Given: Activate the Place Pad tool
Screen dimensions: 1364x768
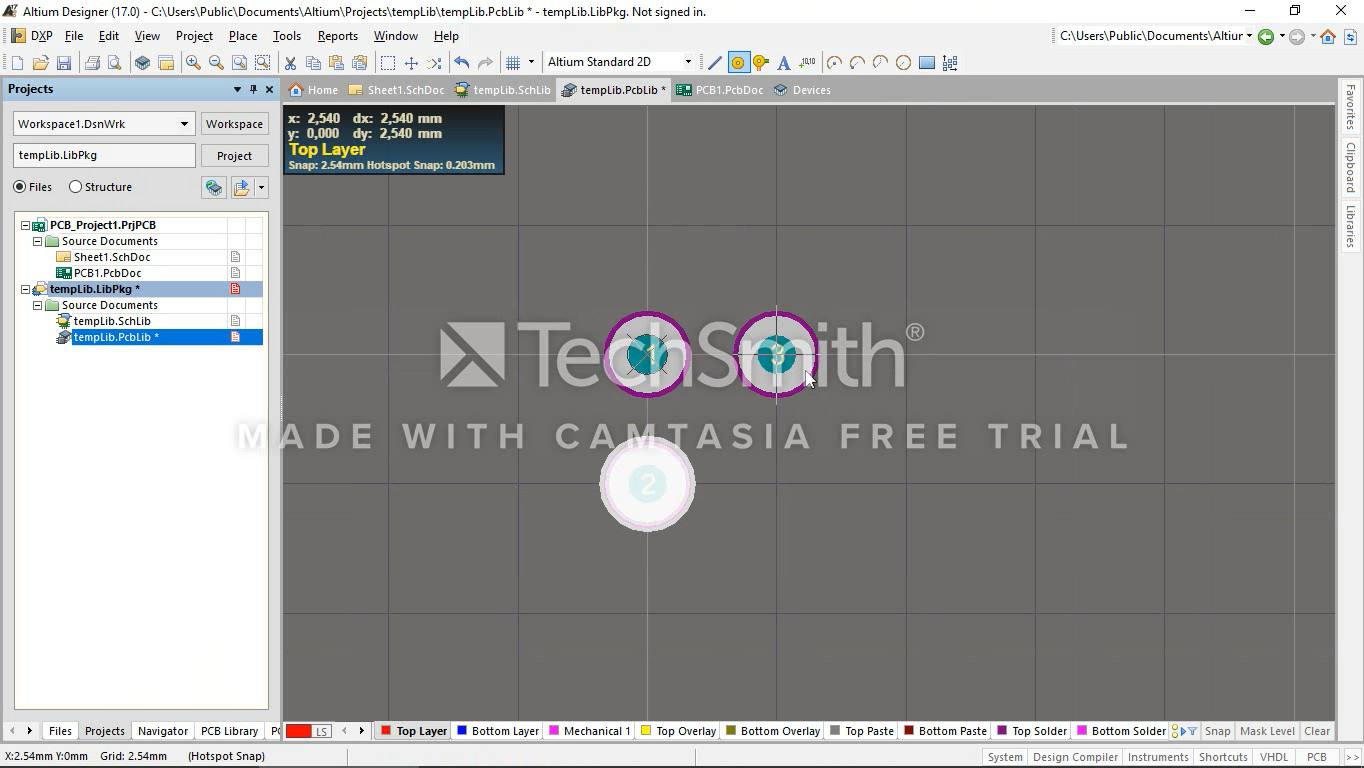Looking at the screenshot, I should click(738, 63).
